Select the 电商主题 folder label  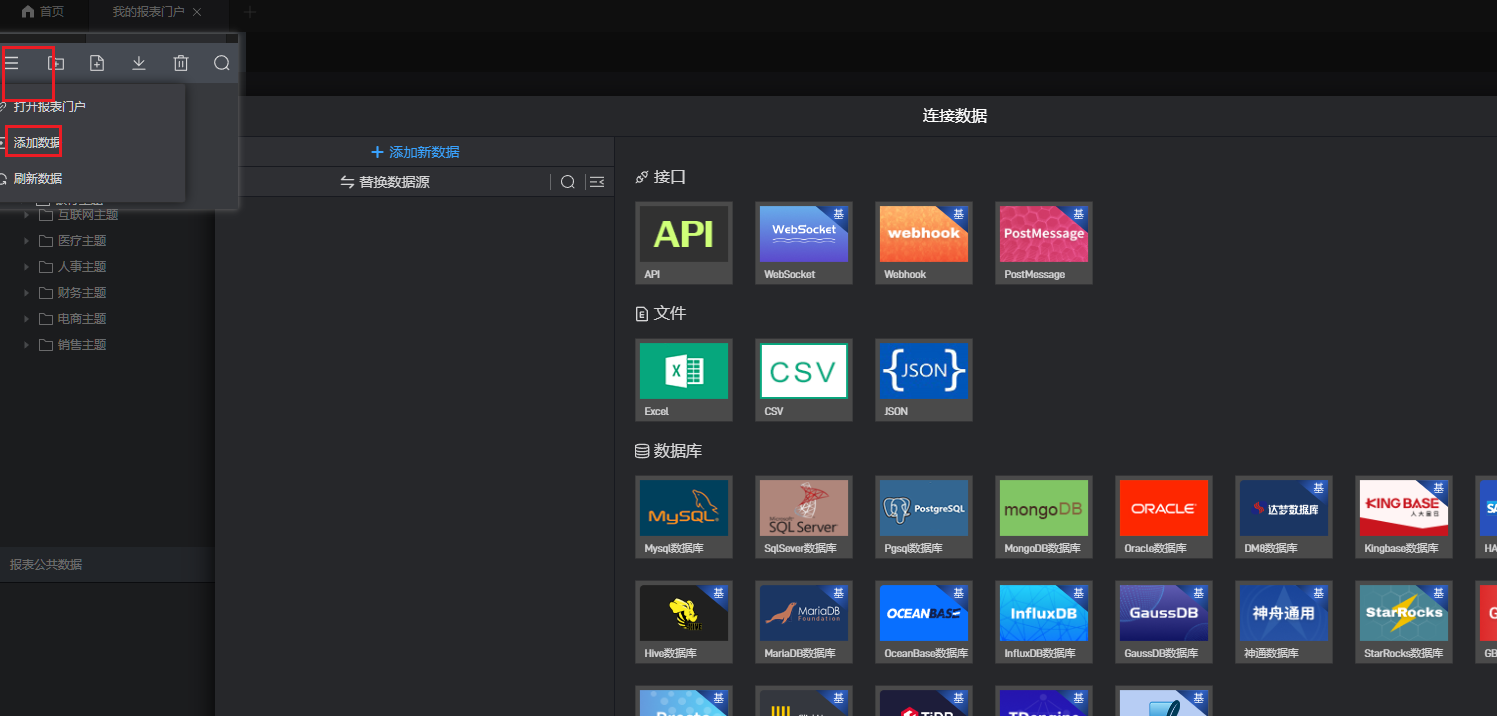tap(82, 319)
